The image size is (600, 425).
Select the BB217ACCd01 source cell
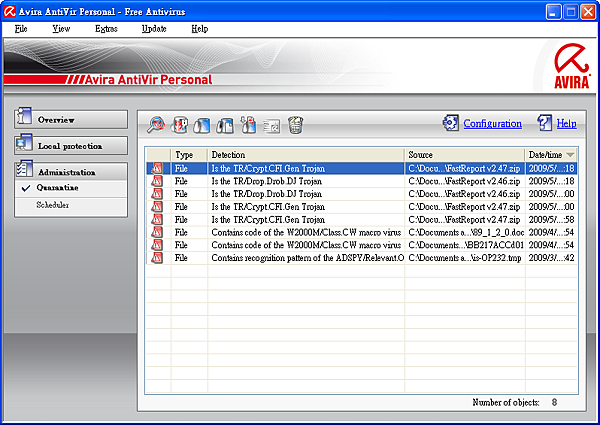[x=466, y=245]
